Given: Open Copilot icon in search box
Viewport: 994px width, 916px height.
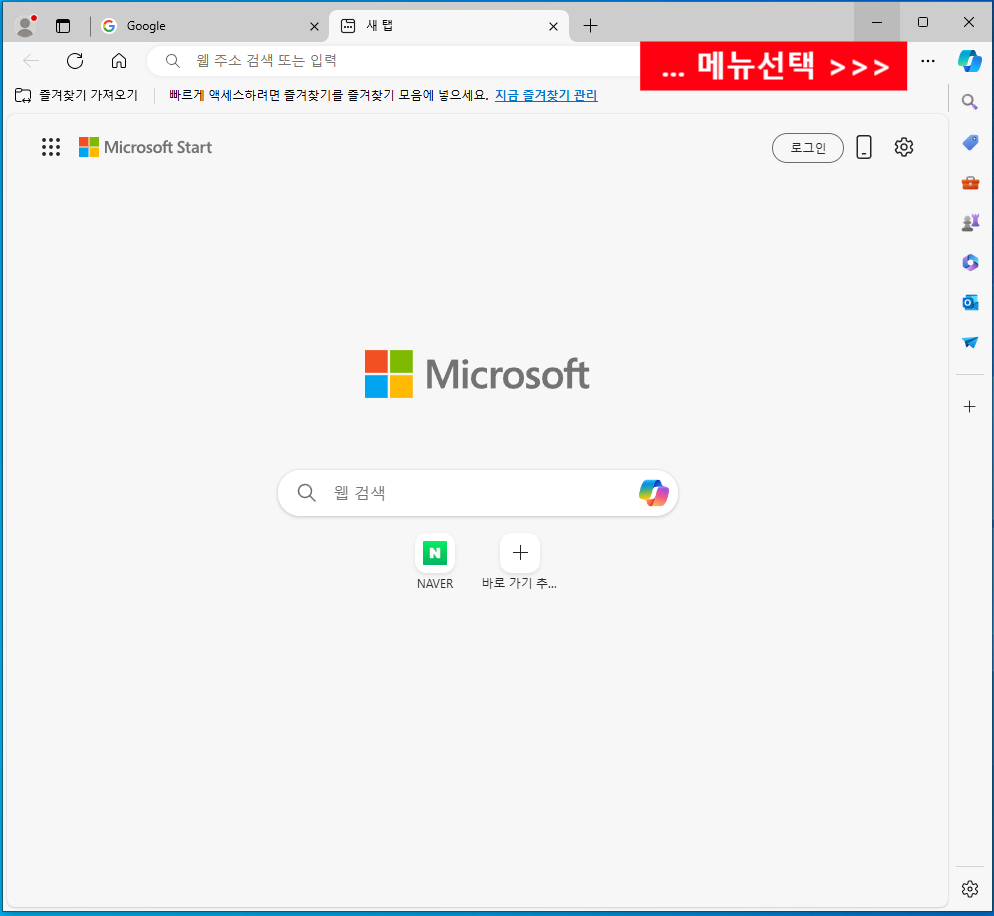Looking at the screenshot, I should 654,493.
